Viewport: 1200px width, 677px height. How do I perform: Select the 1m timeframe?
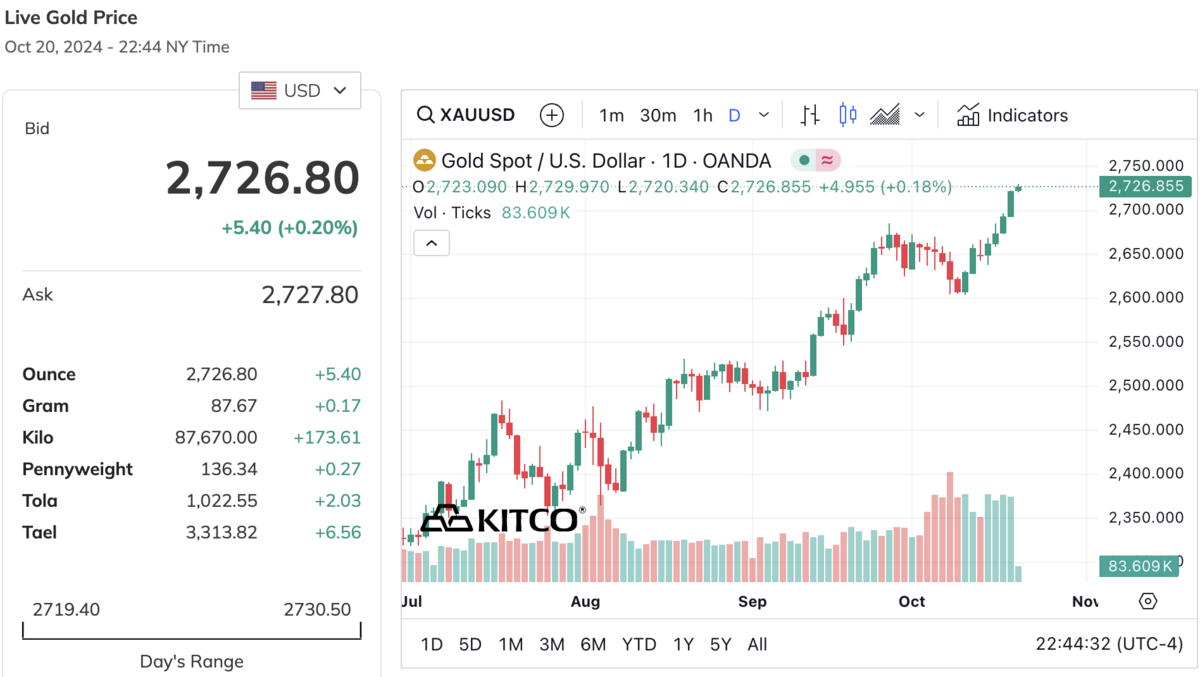pyautogui.click(x=611, y=115)
